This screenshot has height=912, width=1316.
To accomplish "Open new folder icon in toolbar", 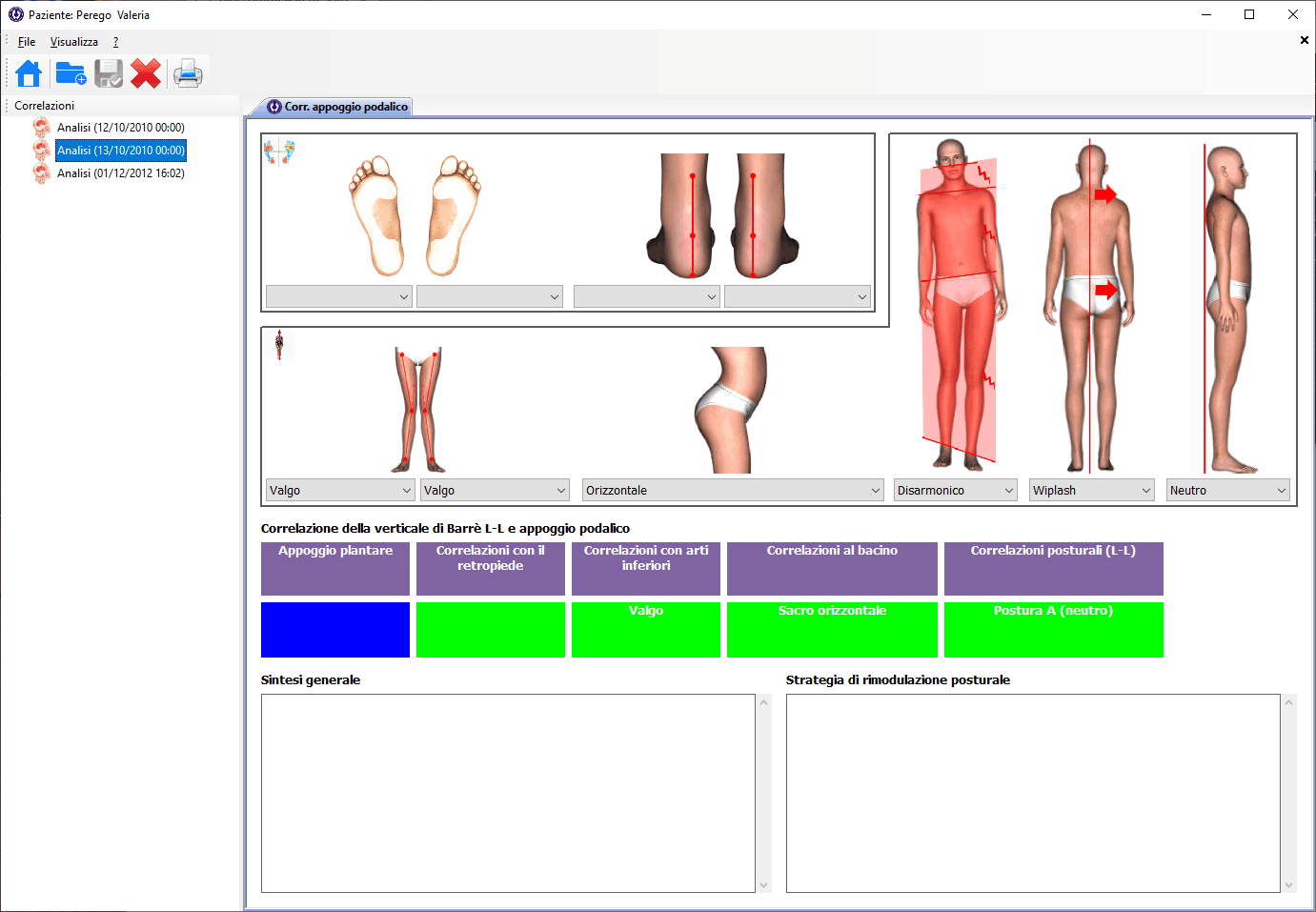I will coord(71,73).
